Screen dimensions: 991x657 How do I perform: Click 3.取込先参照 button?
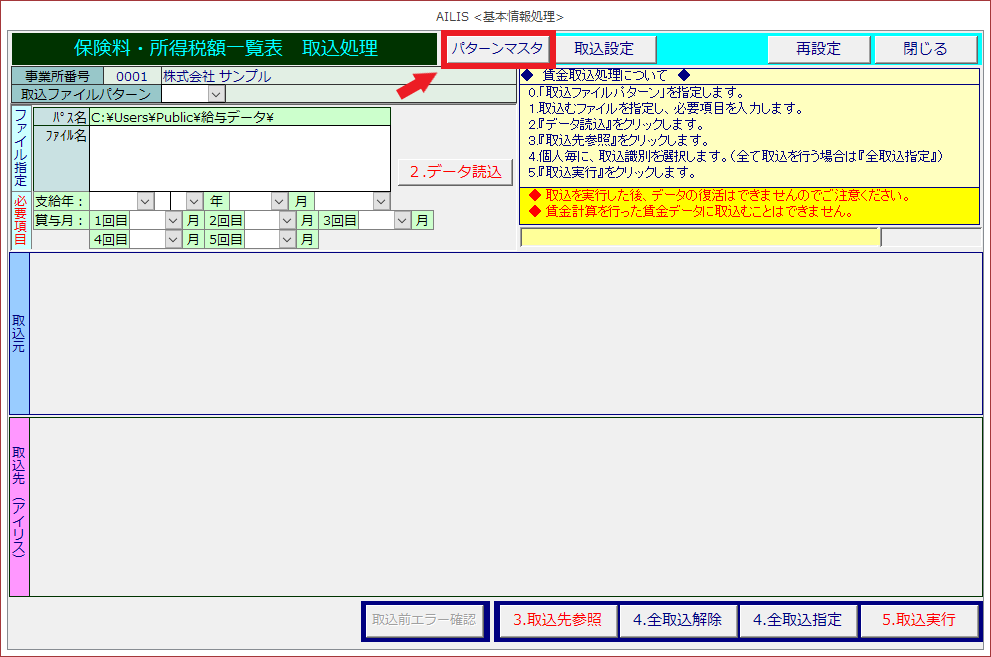click(557, 620)
